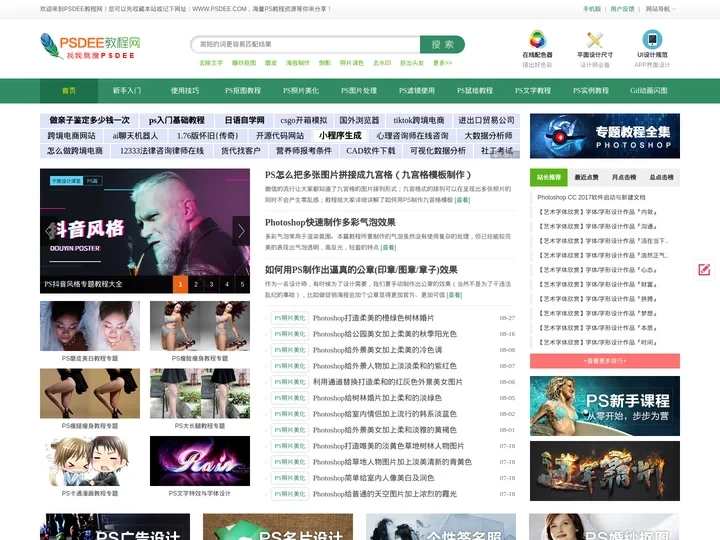The image size is (720, 540).
Task: Open 字体/字形设计作品『梦想』 link
Action: 597,314
